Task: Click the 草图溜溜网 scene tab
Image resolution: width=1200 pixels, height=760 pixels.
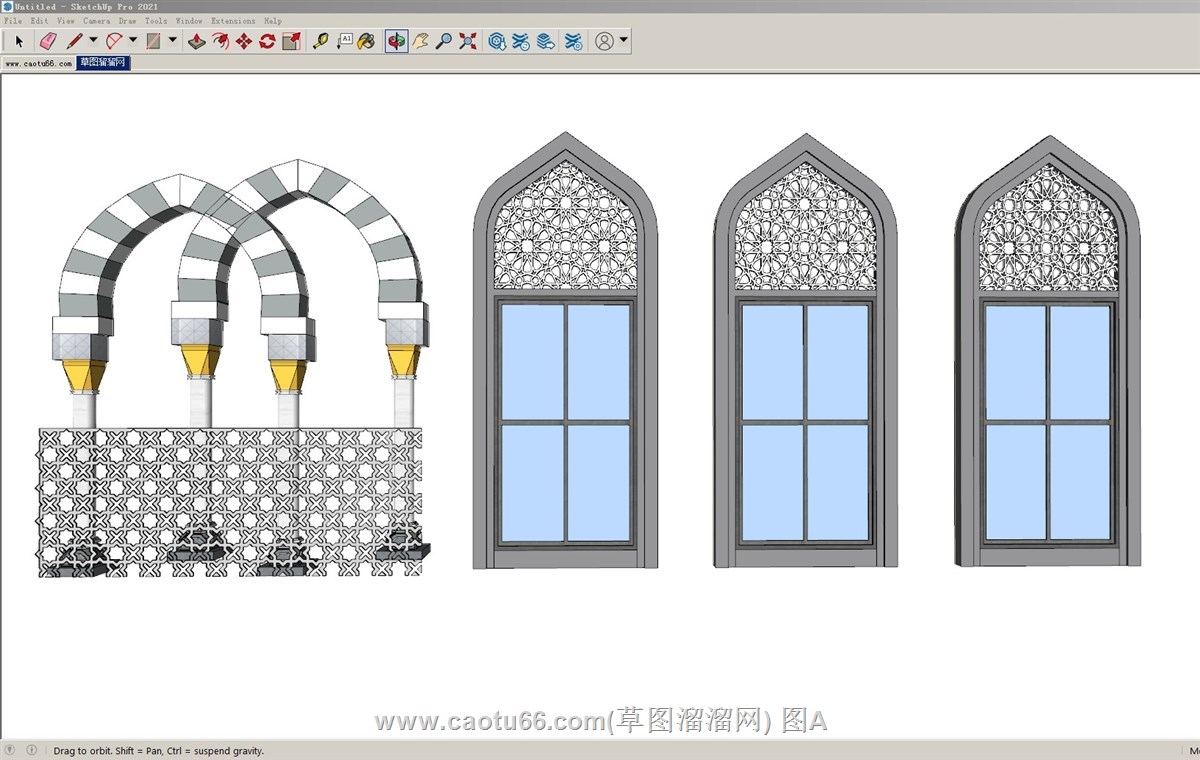Action: click(x=104, y=63)
